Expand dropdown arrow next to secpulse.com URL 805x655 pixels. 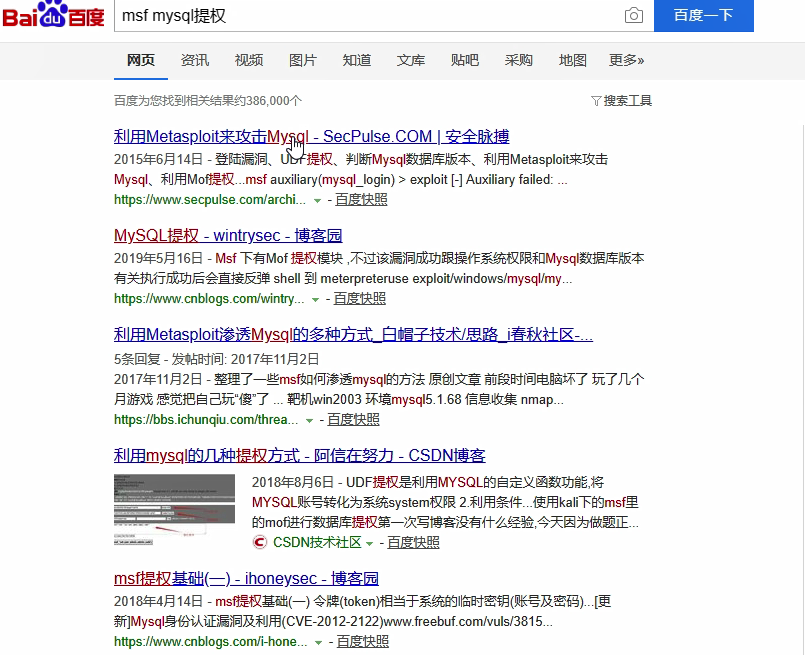pyautogui.click(x=317, y=201)
